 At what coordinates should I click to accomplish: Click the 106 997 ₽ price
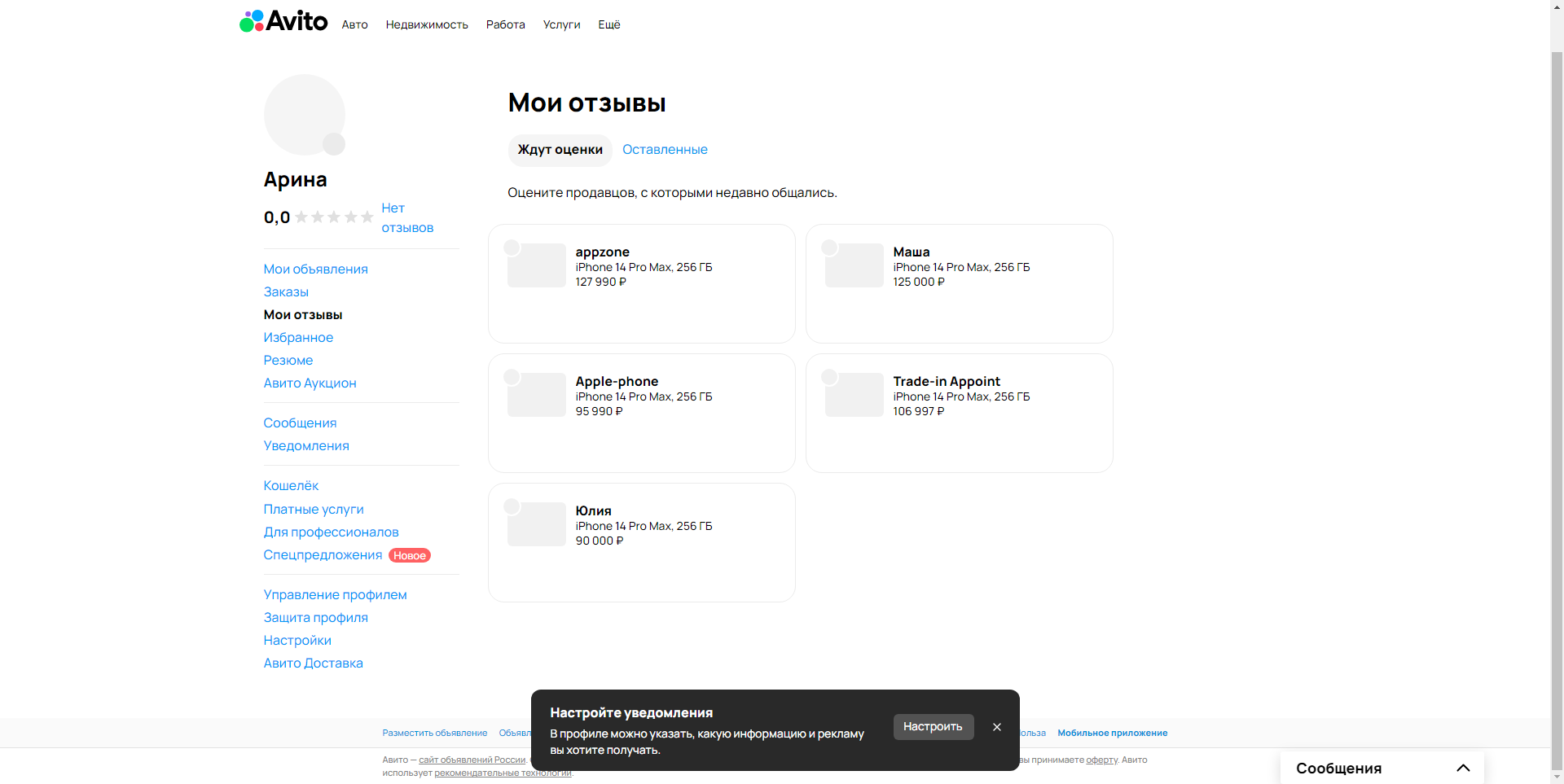click(x=918, y=412)
